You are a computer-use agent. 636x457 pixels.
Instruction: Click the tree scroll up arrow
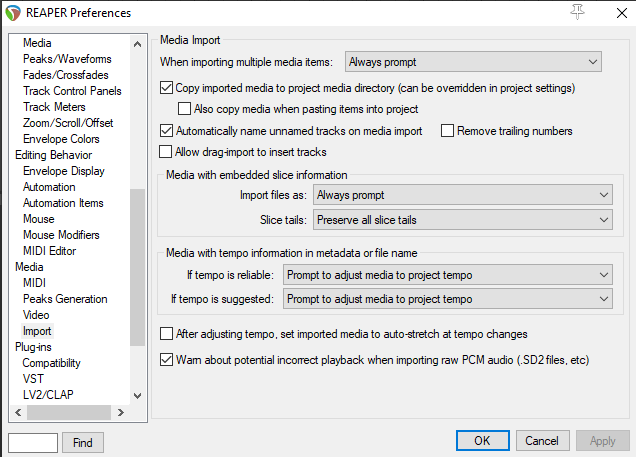pos(138,44)
